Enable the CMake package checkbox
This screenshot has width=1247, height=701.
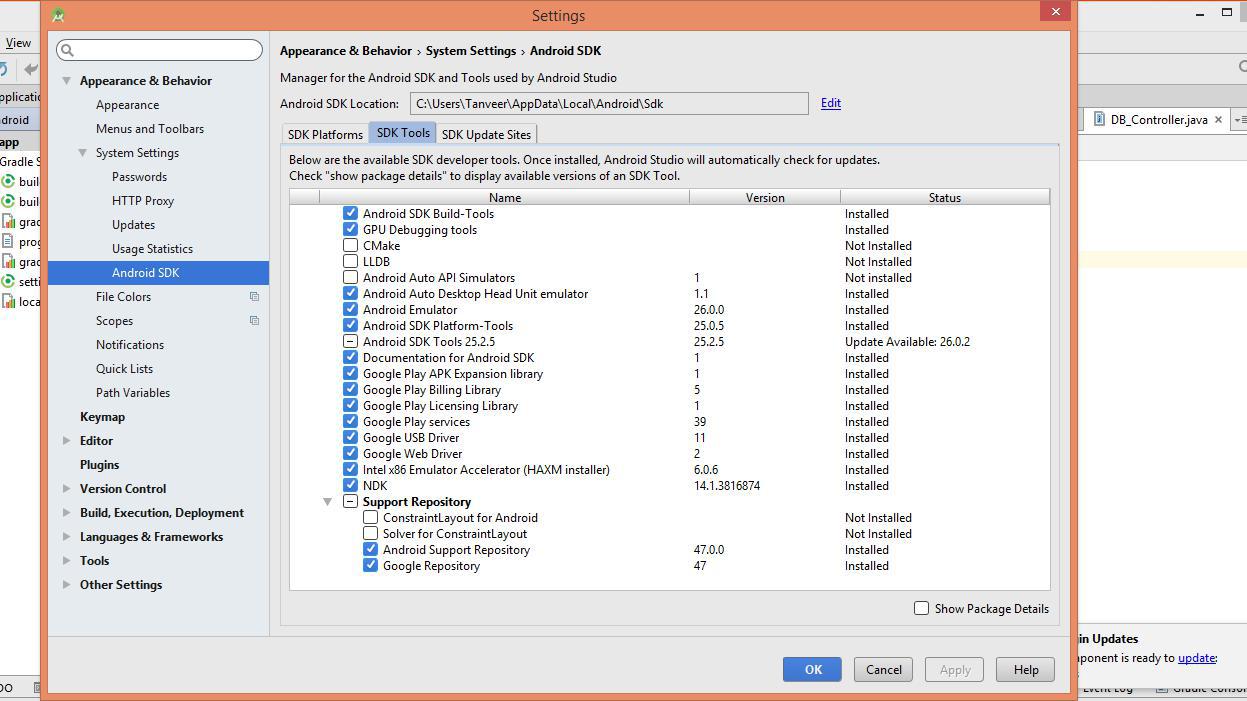[x=351, y=245]
